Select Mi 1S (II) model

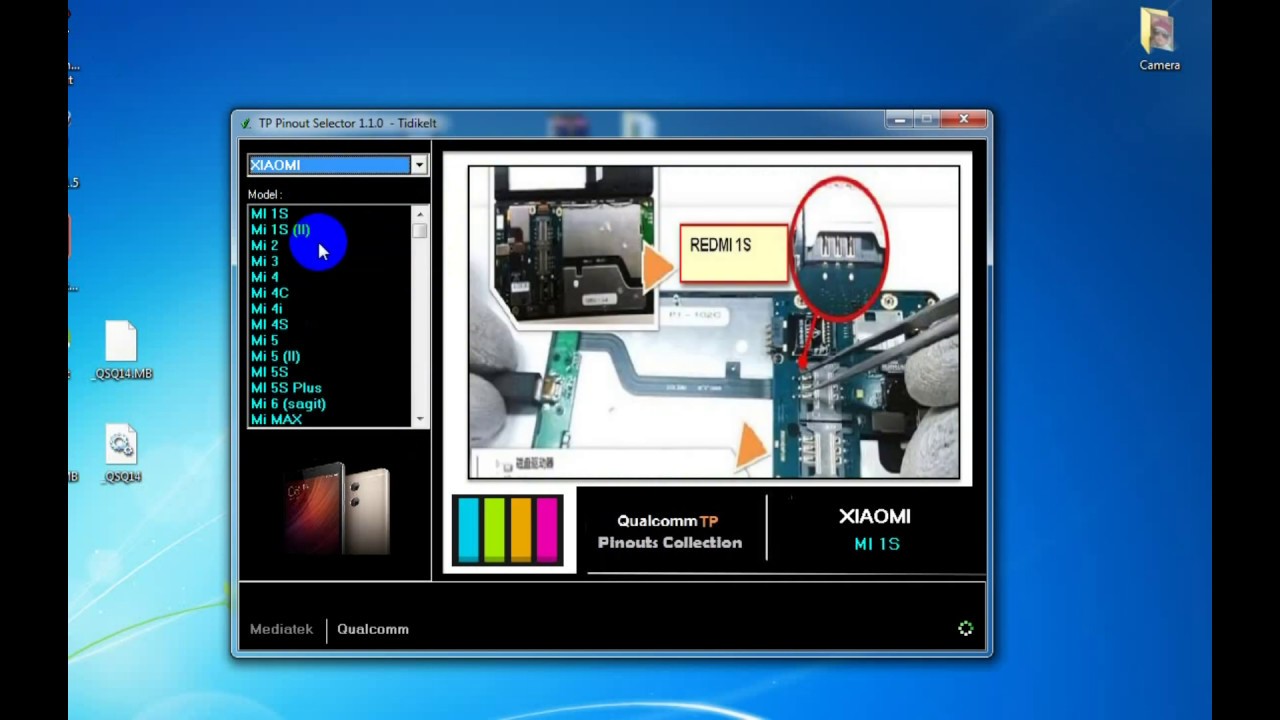tap(280, 230)
